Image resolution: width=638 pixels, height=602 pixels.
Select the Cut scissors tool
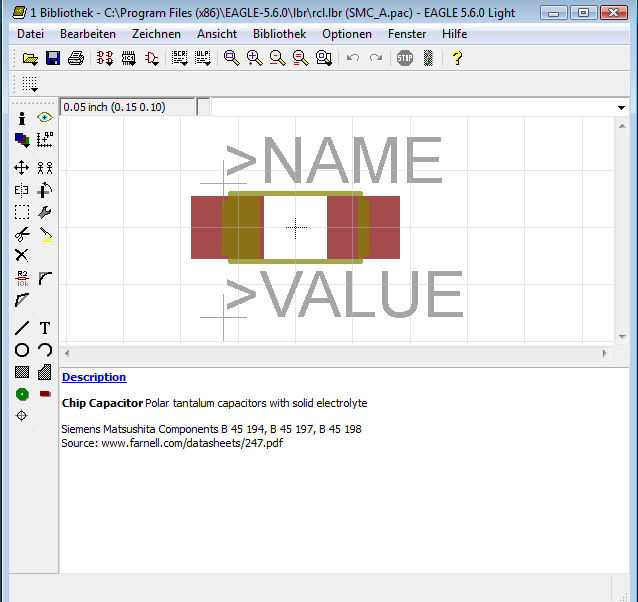[x=22, y=234]
